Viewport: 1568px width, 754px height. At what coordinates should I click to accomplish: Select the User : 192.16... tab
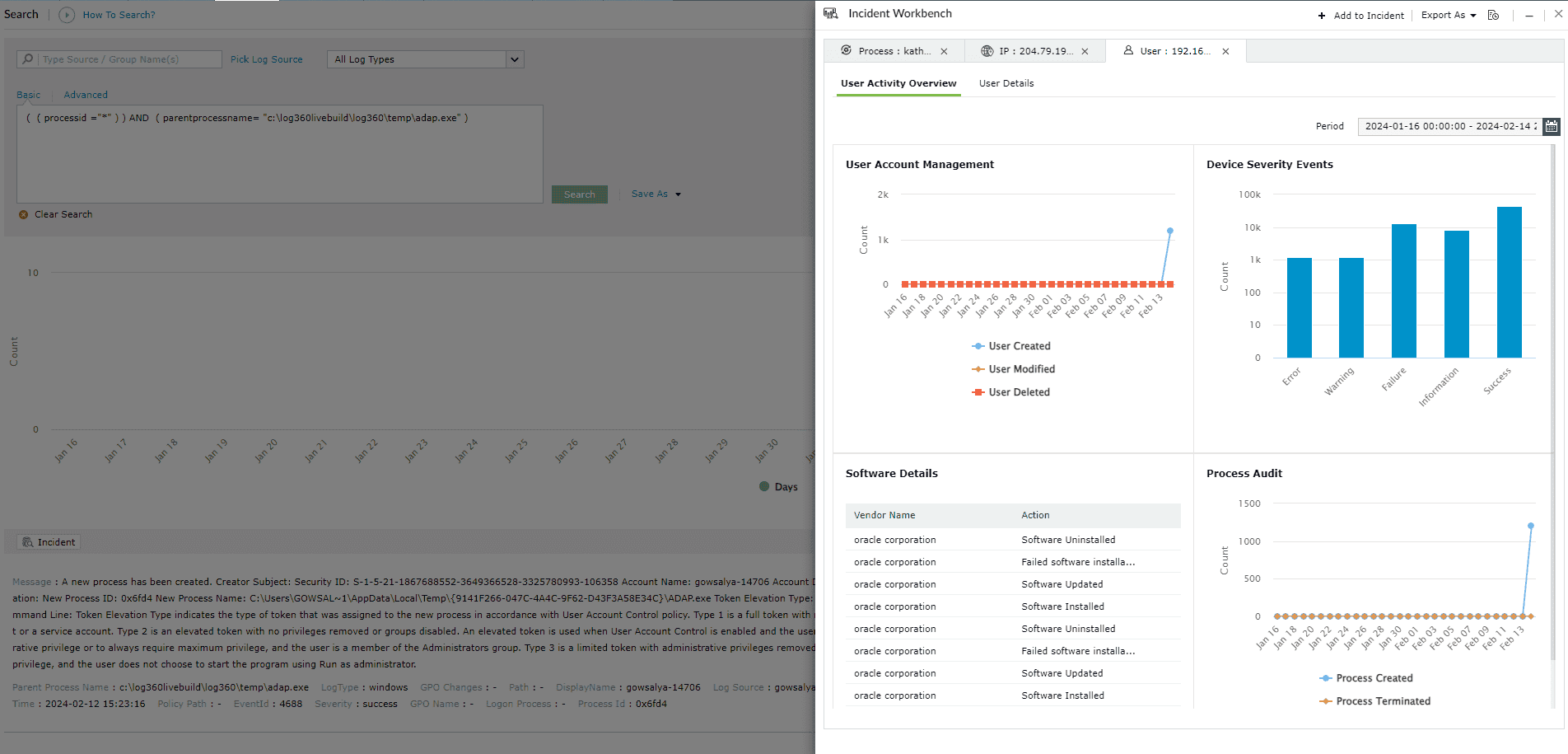point(1175,51)
